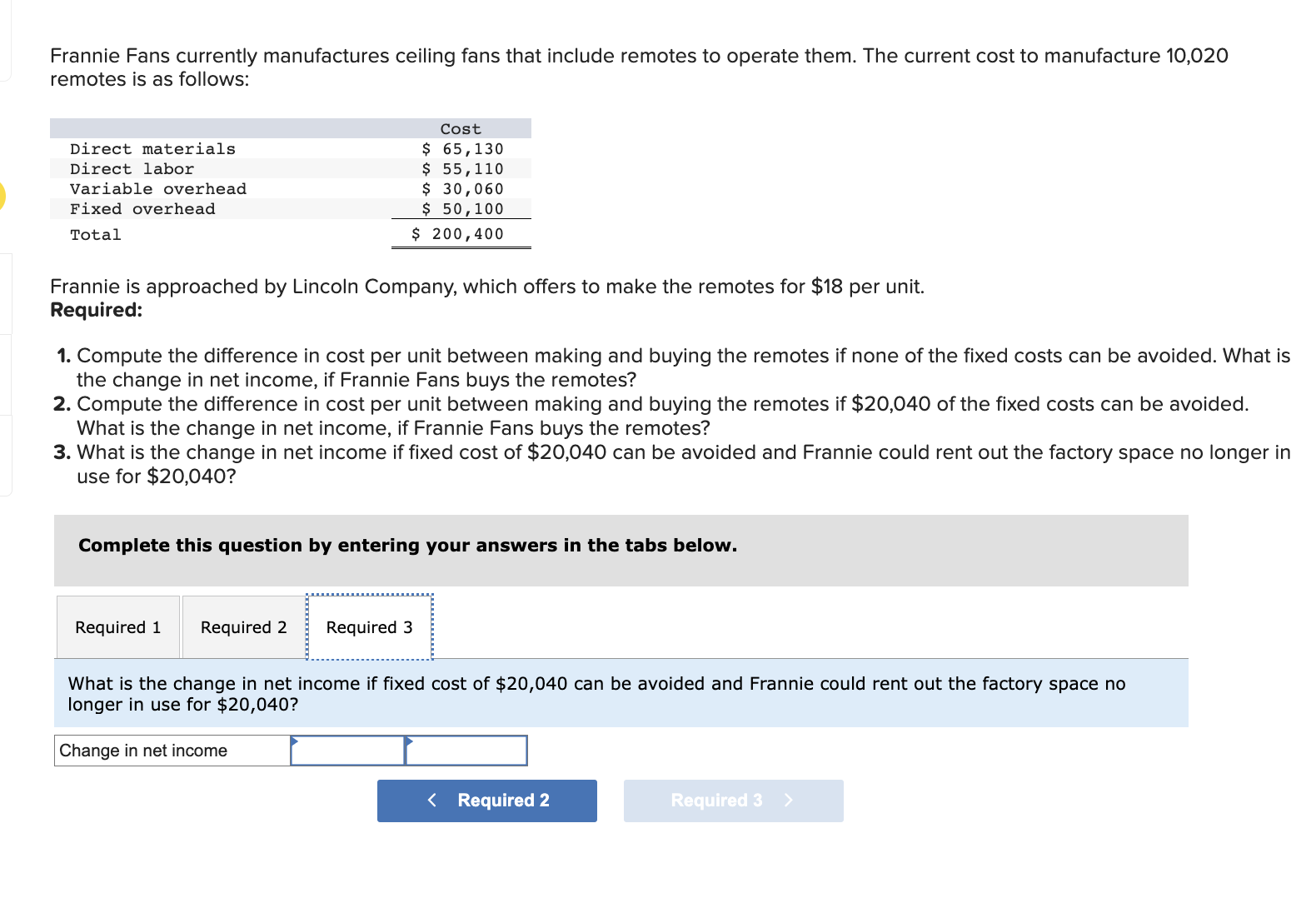Click the Direct materials row in the cost table
Screen dimensions: 1316x903
(x=152, y=148)
